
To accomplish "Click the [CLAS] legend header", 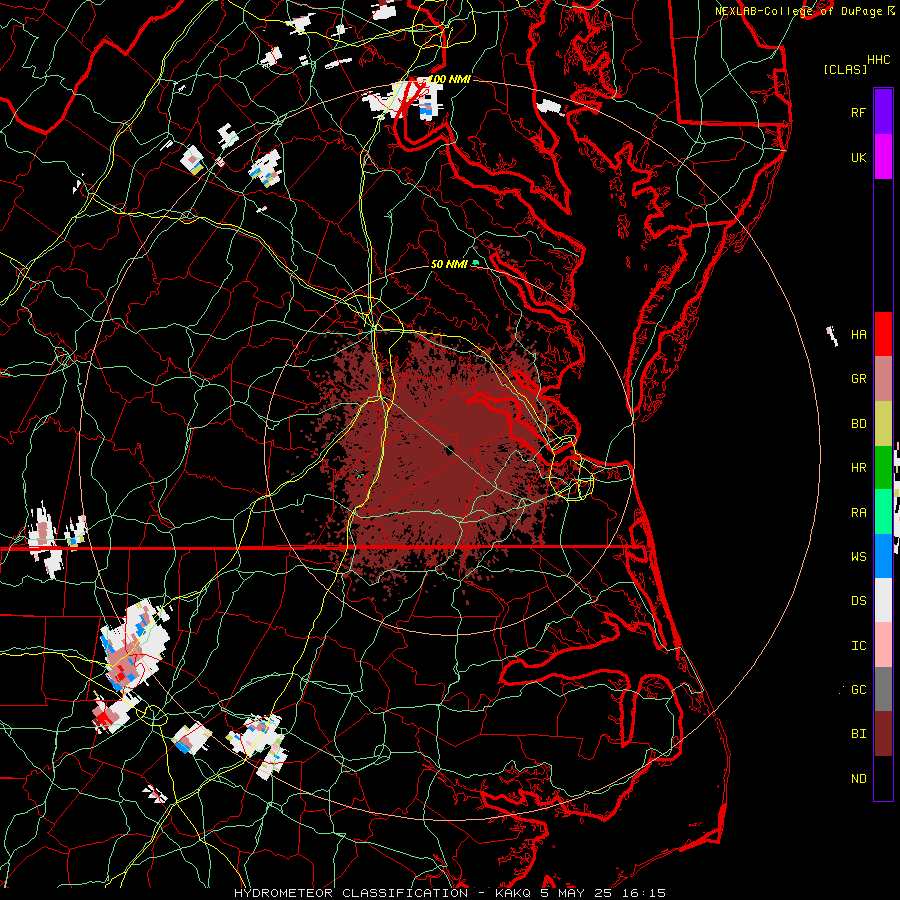I will coord(845,69).
